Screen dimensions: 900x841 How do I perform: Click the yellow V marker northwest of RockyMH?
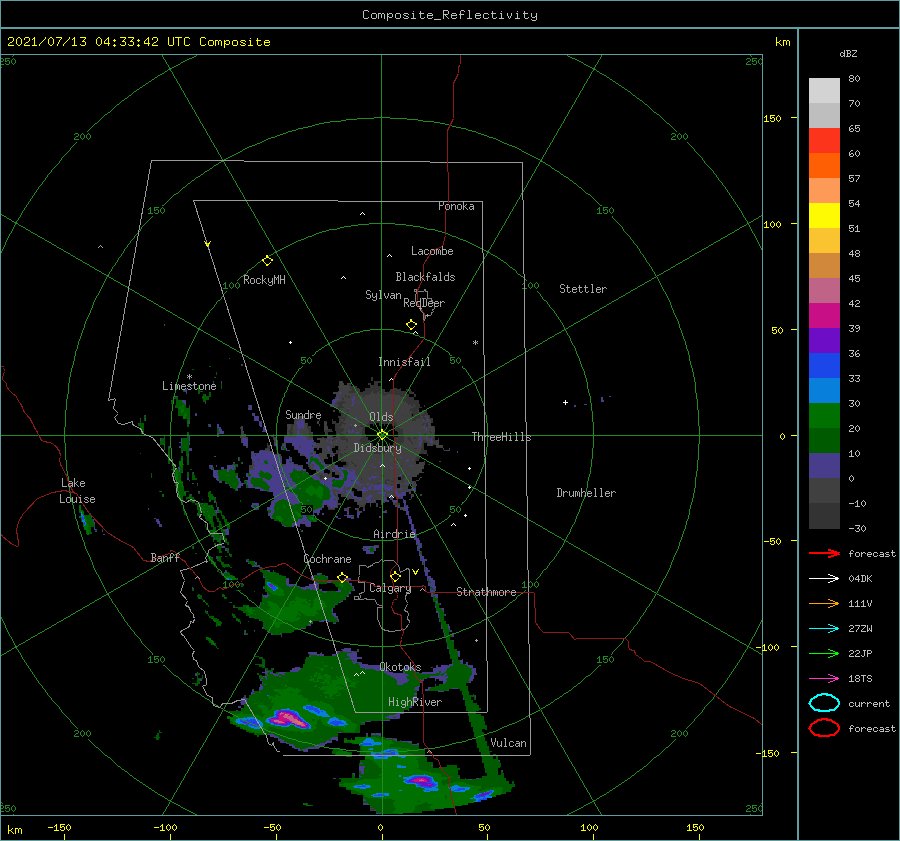point(208,244)
